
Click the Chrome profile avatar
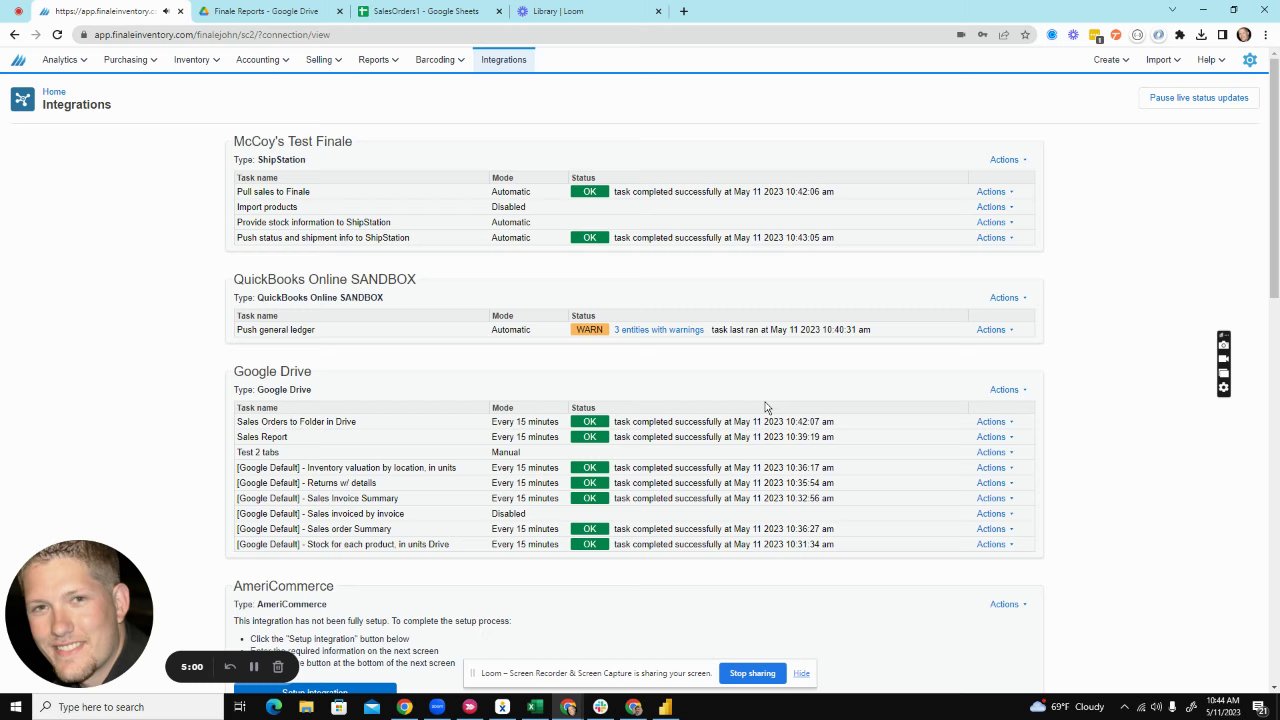pyautogui.click(x=1244, y=35)
